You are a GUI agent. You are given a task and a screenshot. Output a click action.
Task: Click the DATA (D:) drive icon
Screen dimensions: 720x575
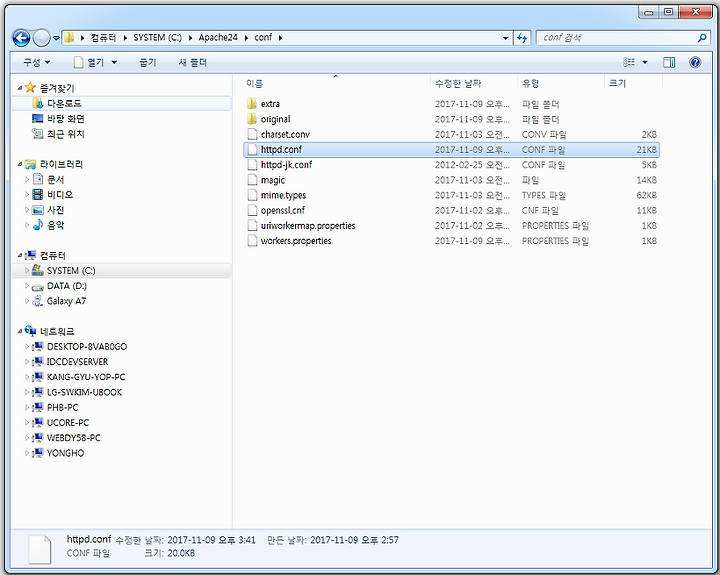point(38,286)
